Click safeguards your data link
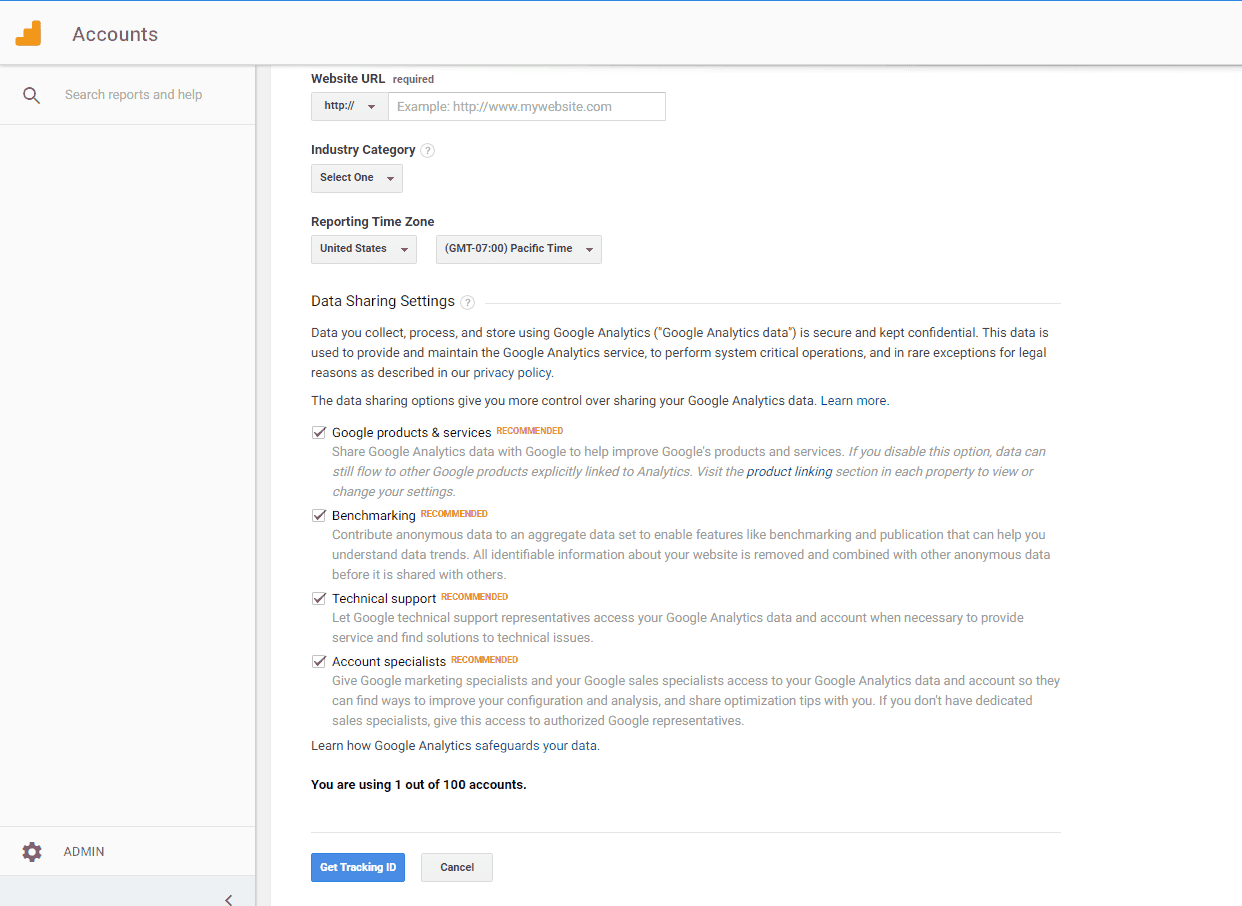 [x=535, y=746]
